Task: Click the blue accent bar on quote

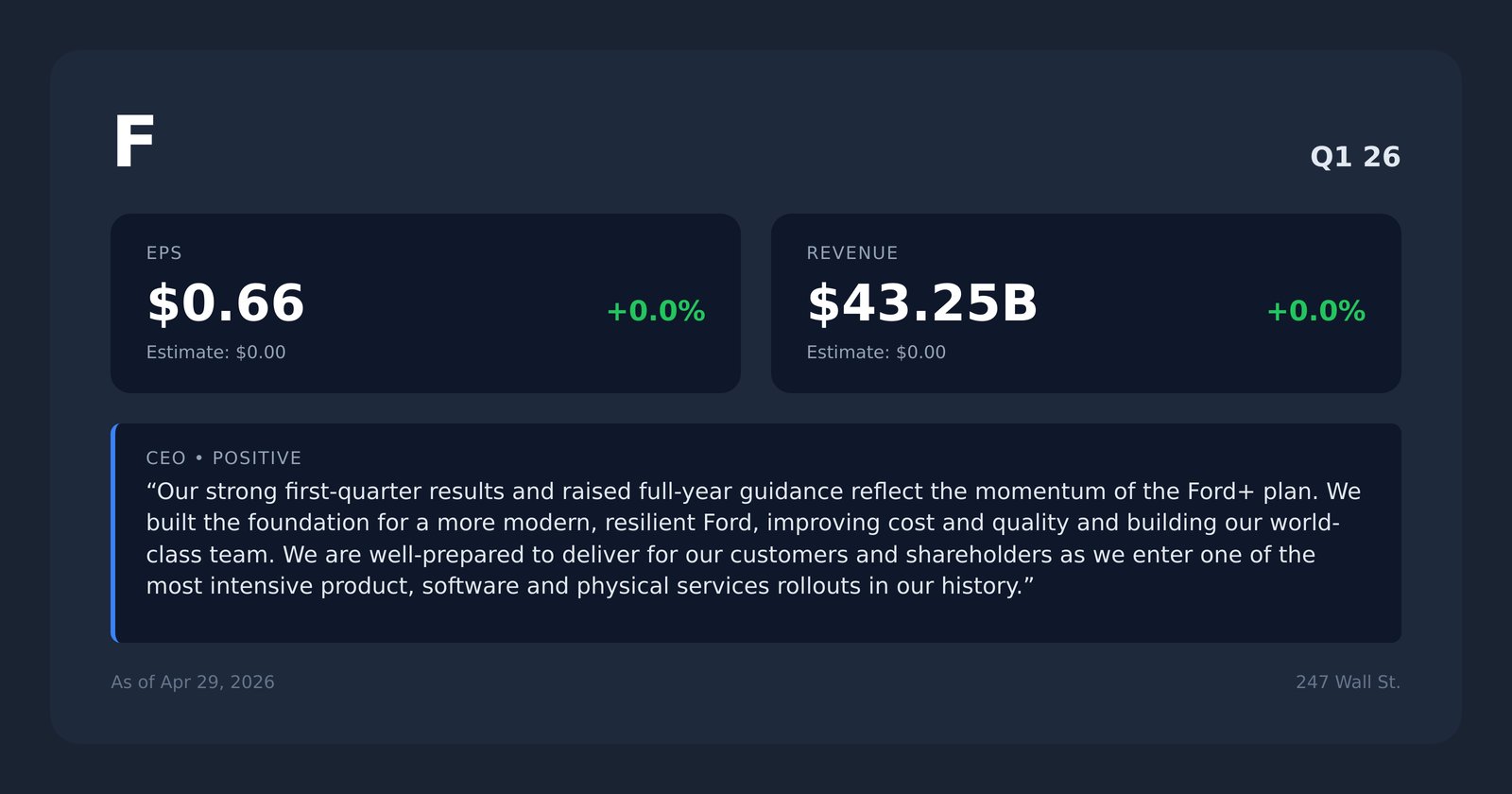Action: coord(113,533)
